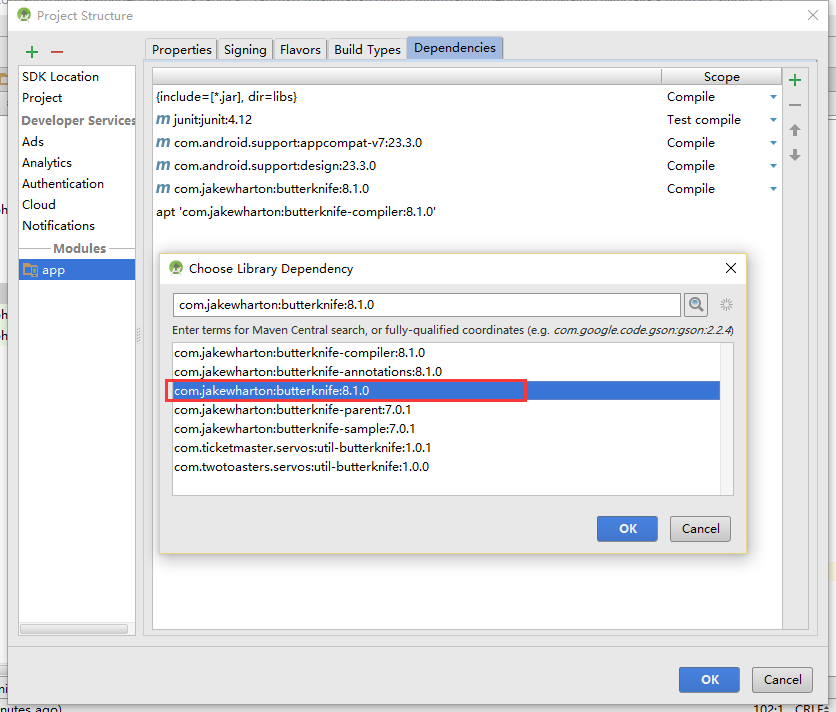Screen dimensions: 836x712
Task: Open scope dropdown for design:23.3.0
Action: 773,166
